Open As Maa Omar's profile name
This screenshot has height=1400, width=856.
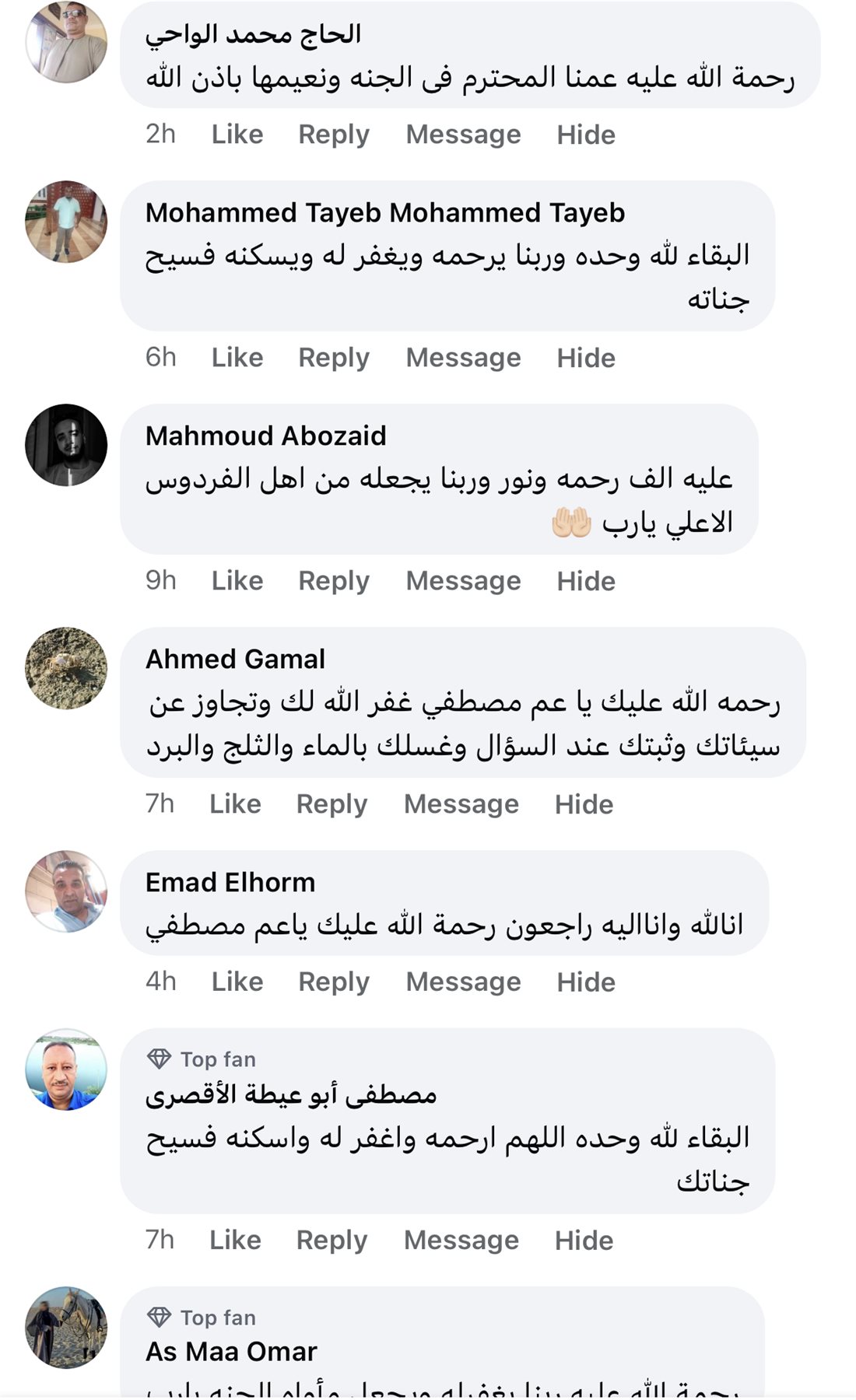coord(231,1352)
